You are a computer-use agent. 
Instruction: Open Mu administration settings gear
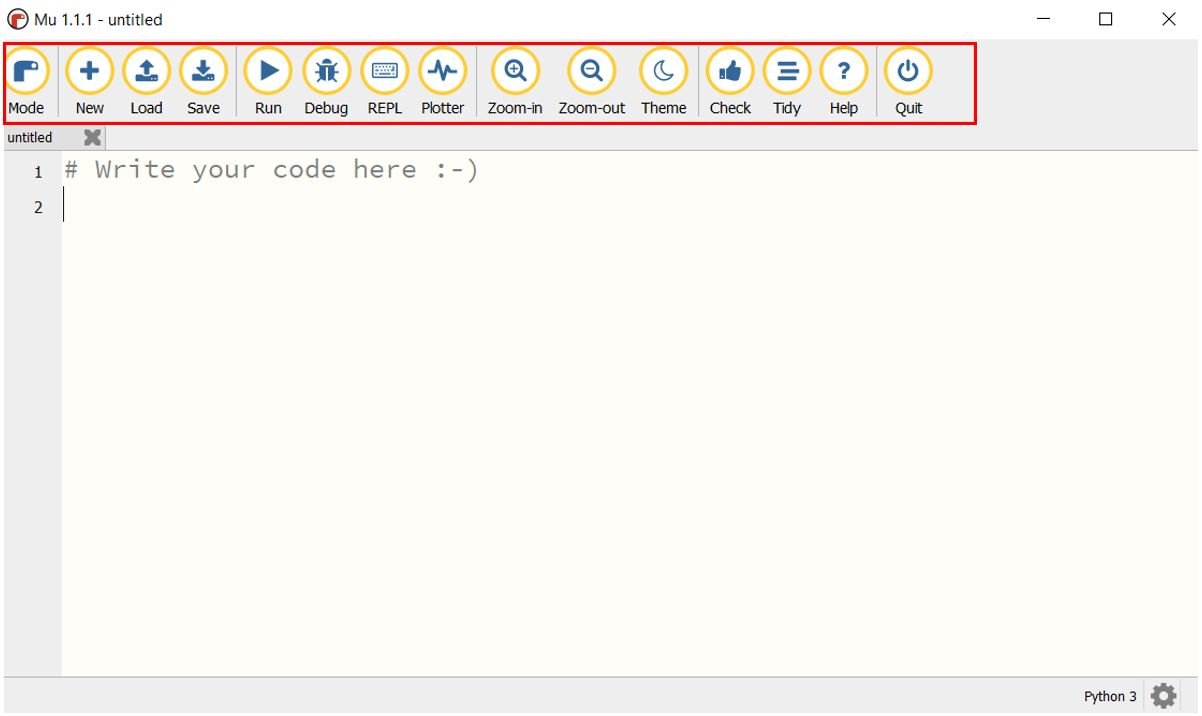[x=1163, y=696]
